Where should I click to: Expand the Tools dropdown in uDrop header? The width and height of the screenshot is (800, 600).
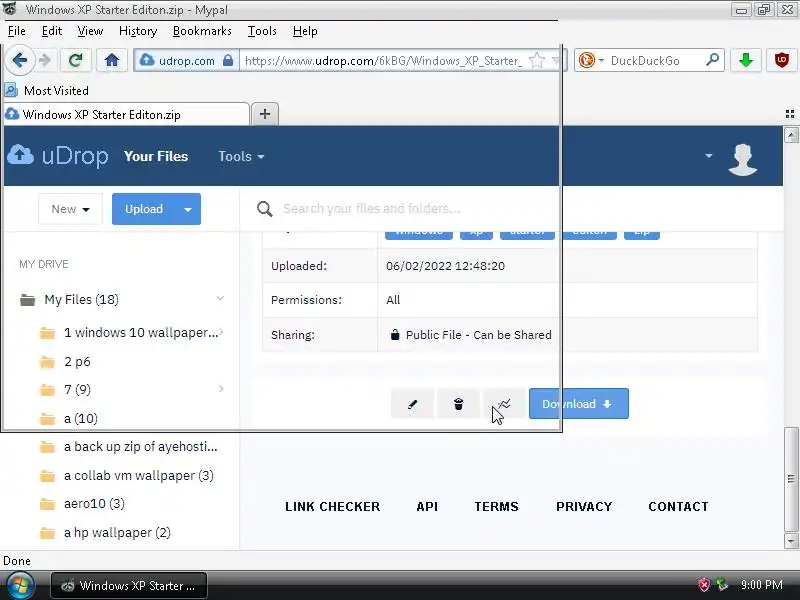point(241,156)
